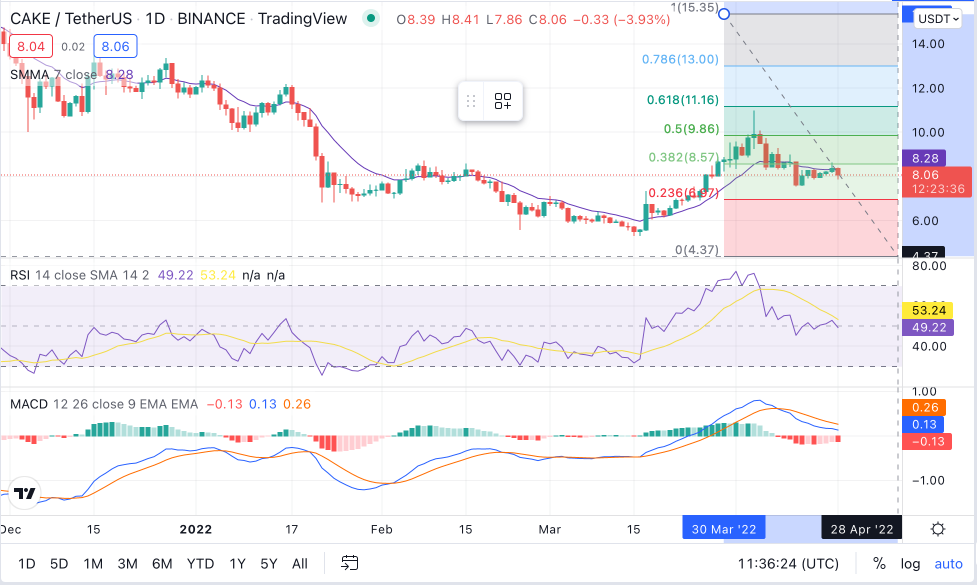This screenshot has width=977, height=585.
Task: Select the 1D time range
Action: (27, 564)
